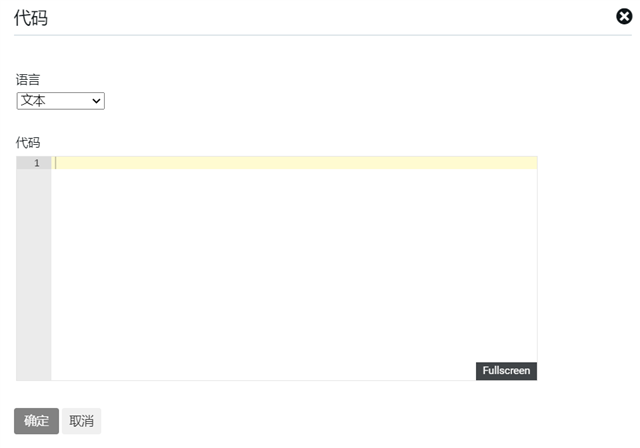Place cursor at start of line 1

tap(56, 163)
